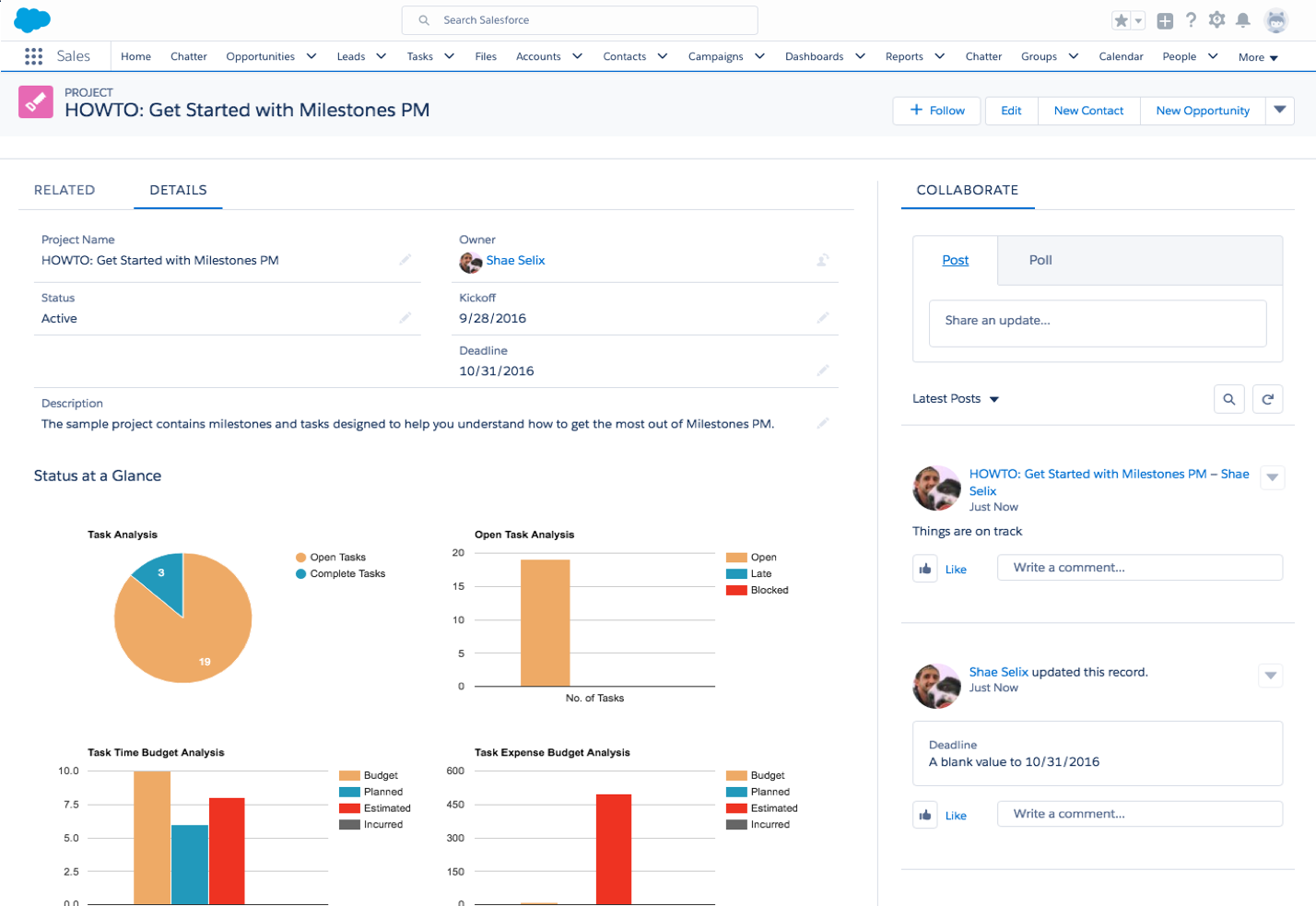This screenshot has height=906, width=1316.
Task: Refresh the feed with the reload icon
Action: pyautogui.click(x=1267, y=399)
